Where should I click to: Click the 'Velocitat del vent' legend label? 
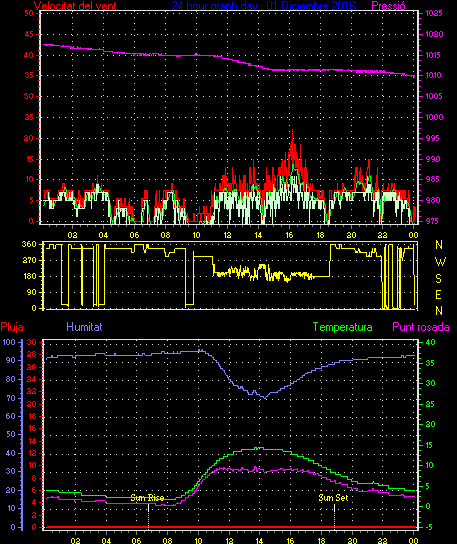tap(75, 5)
